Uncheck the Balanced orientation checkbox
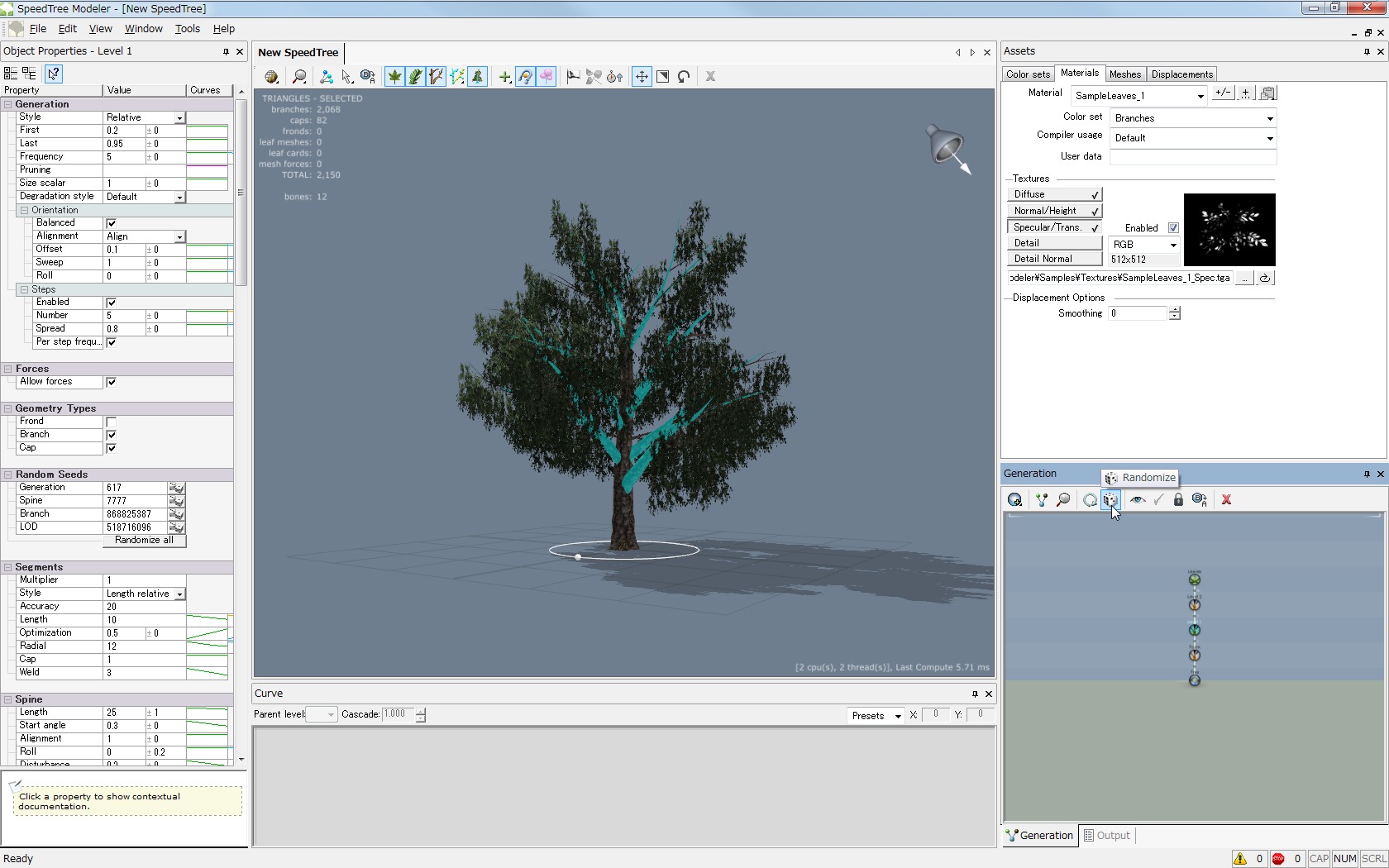This screenshot has height=868, width=1389. point(112,223)
